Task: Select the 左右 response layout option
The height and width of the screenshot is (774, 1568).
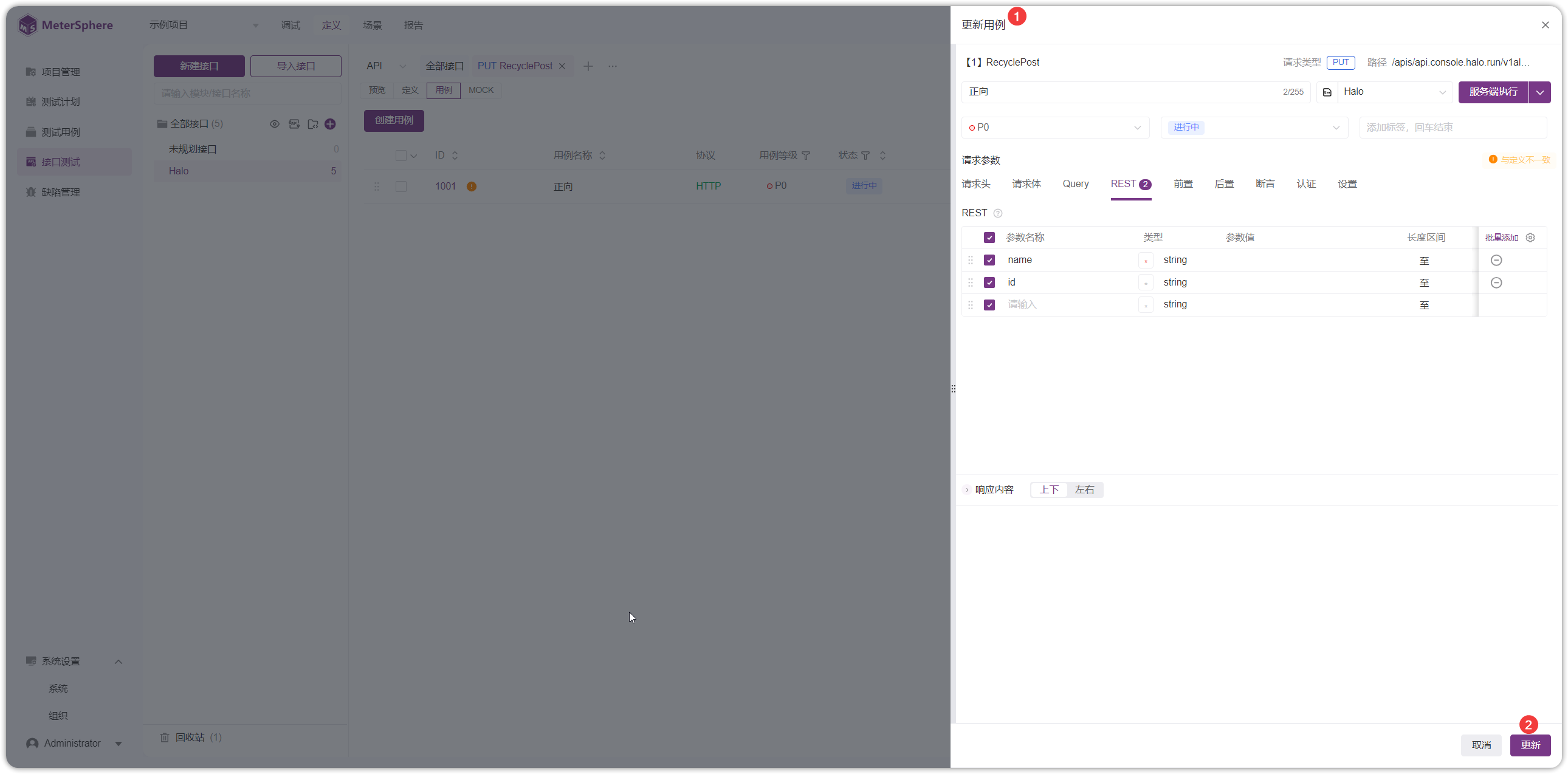Action: [x=1084, y=490]
